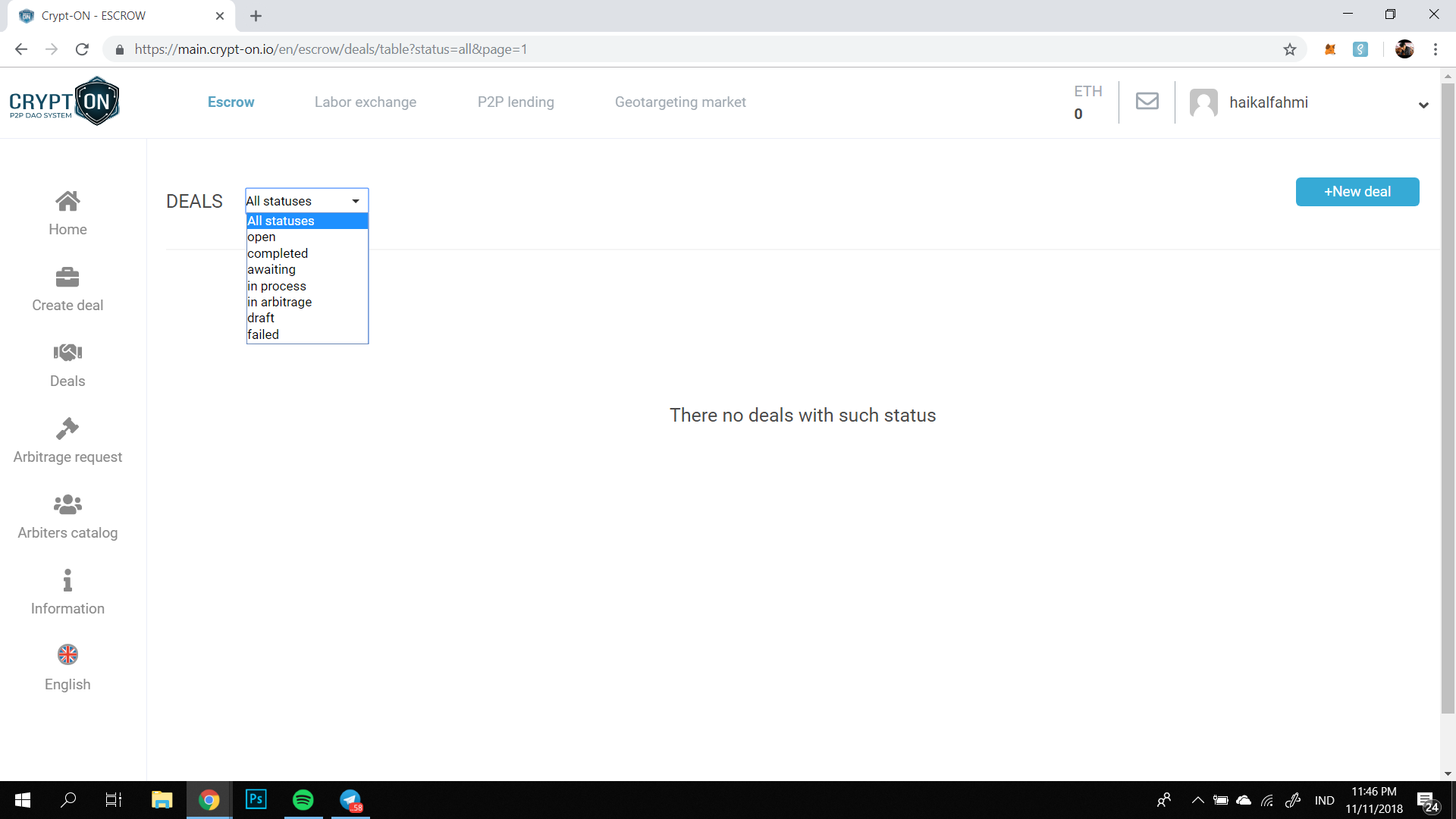Click the English language flag icon
The height and width of the screenshot is (819, 1456).
pyautogui.click(x=67, y=654)
